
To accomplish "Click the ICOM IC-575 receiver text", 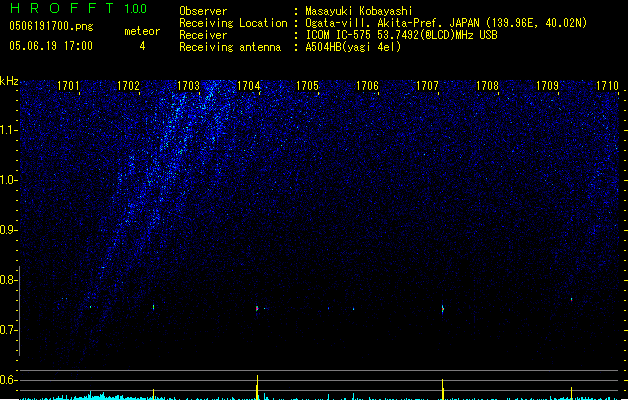I will point(401,35).
